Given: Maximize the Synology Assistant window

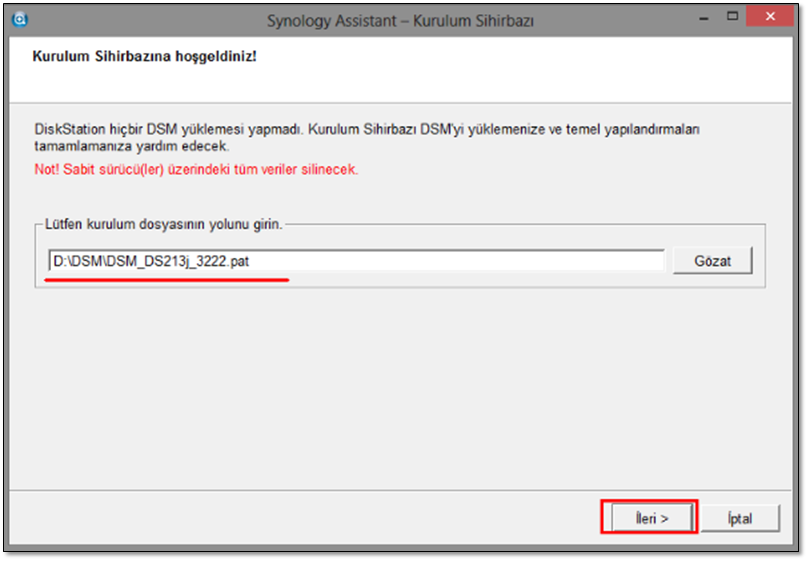Looking at the screenshot, I should pos(732,17).
